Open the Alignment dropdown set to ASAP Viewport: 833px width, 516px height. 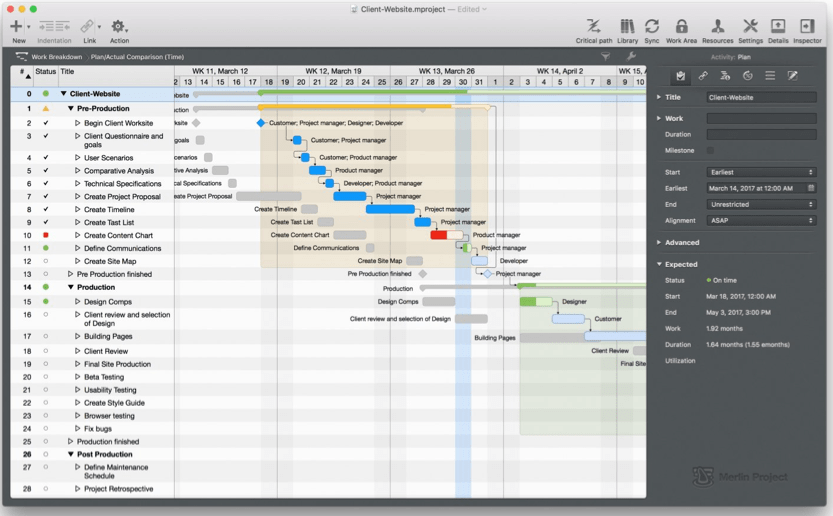(761, 220)
